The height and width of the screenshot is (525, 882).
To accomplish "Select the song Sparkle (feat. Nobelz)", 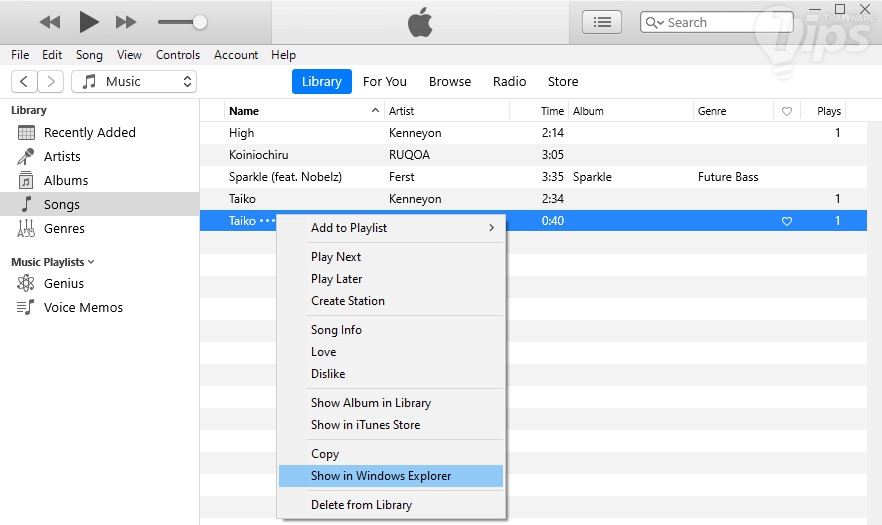I will 533,177.
